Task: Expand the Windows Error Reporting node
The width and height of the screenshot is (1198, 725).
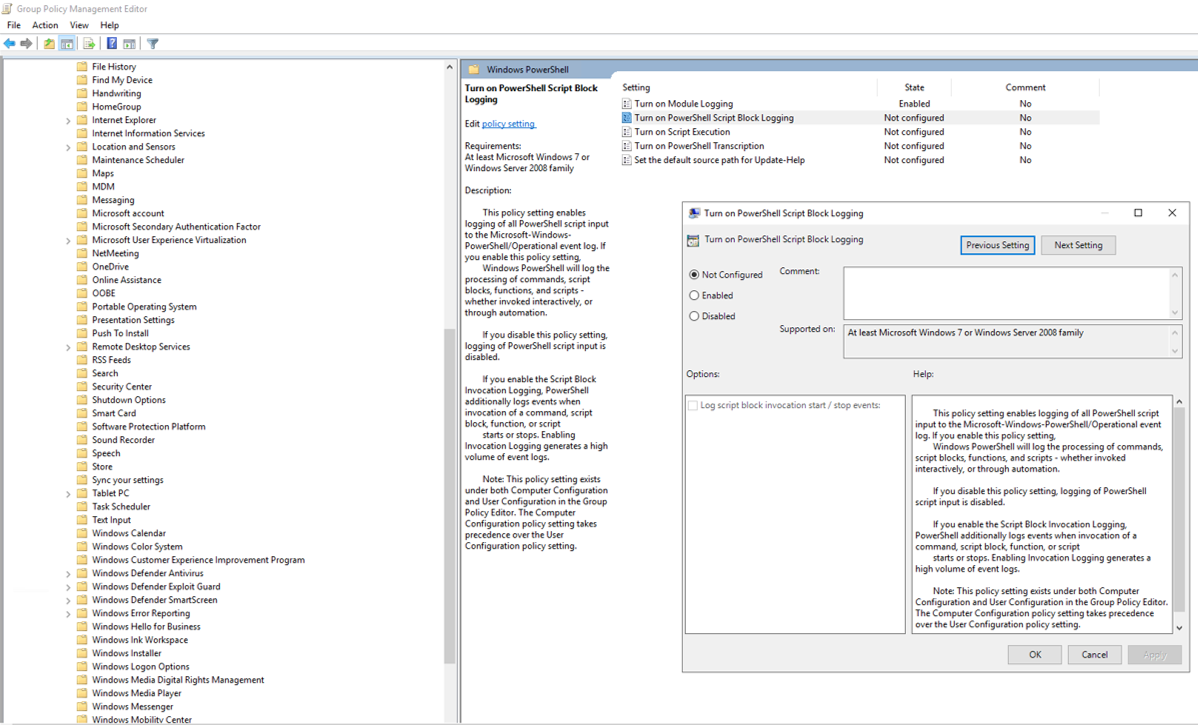Action: coord(68,614)
